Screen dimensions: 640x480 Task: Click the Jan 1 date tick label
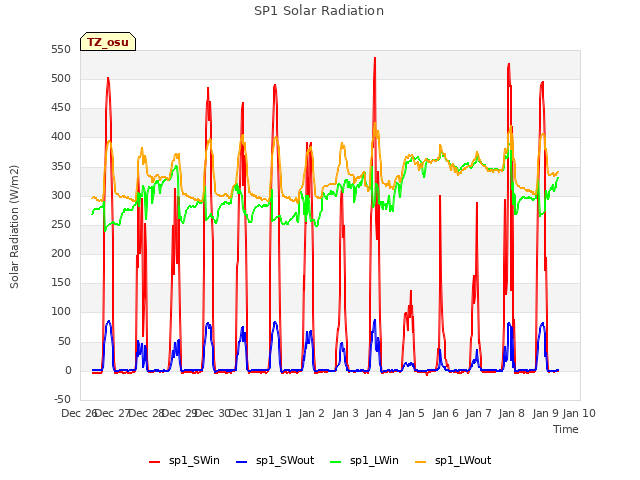[278, 413]
